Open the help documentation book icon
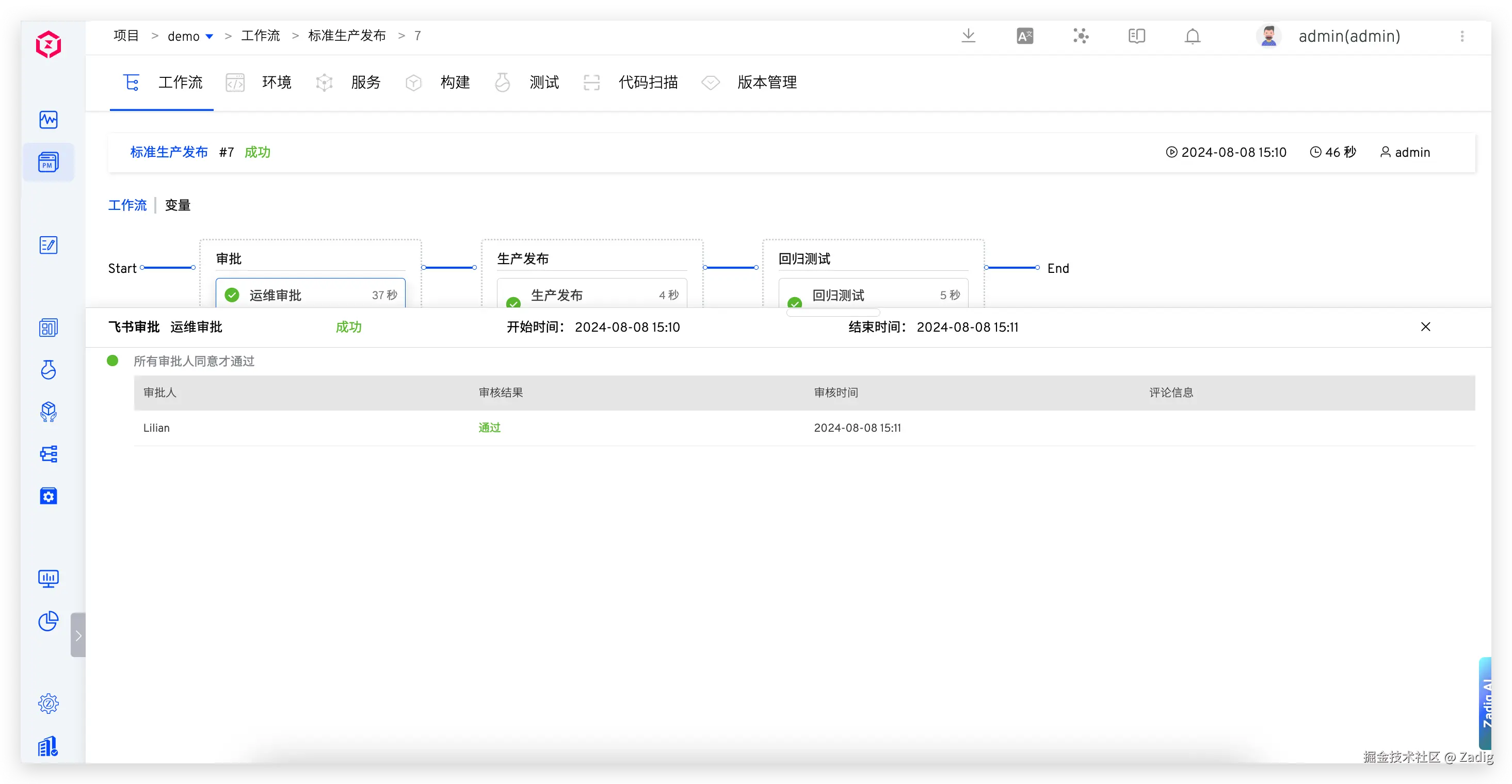The height and width of the screenshot is (784, 1512). pos(1136,37)
